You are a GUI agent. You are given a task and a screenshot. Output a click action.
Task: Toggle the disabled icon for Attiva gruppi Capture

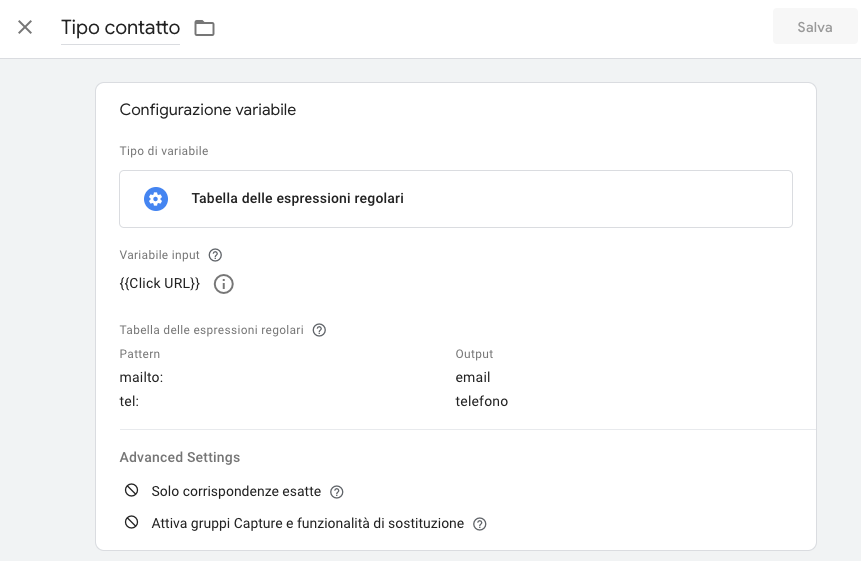[x=131, y=523]
